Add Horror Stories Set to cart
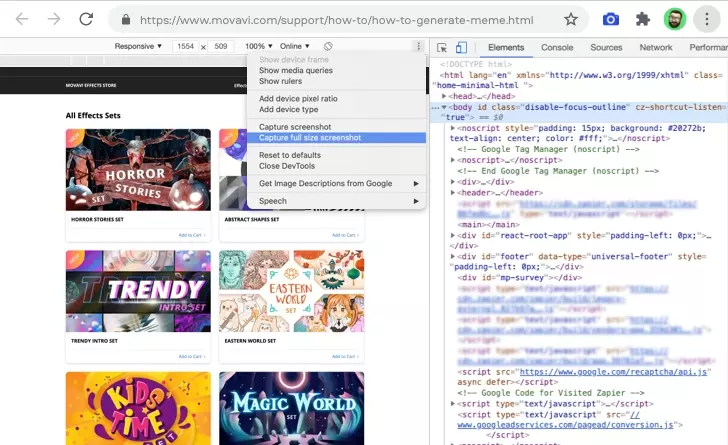The width and height of the screenshot is (728, 445). tap(192, 235)
